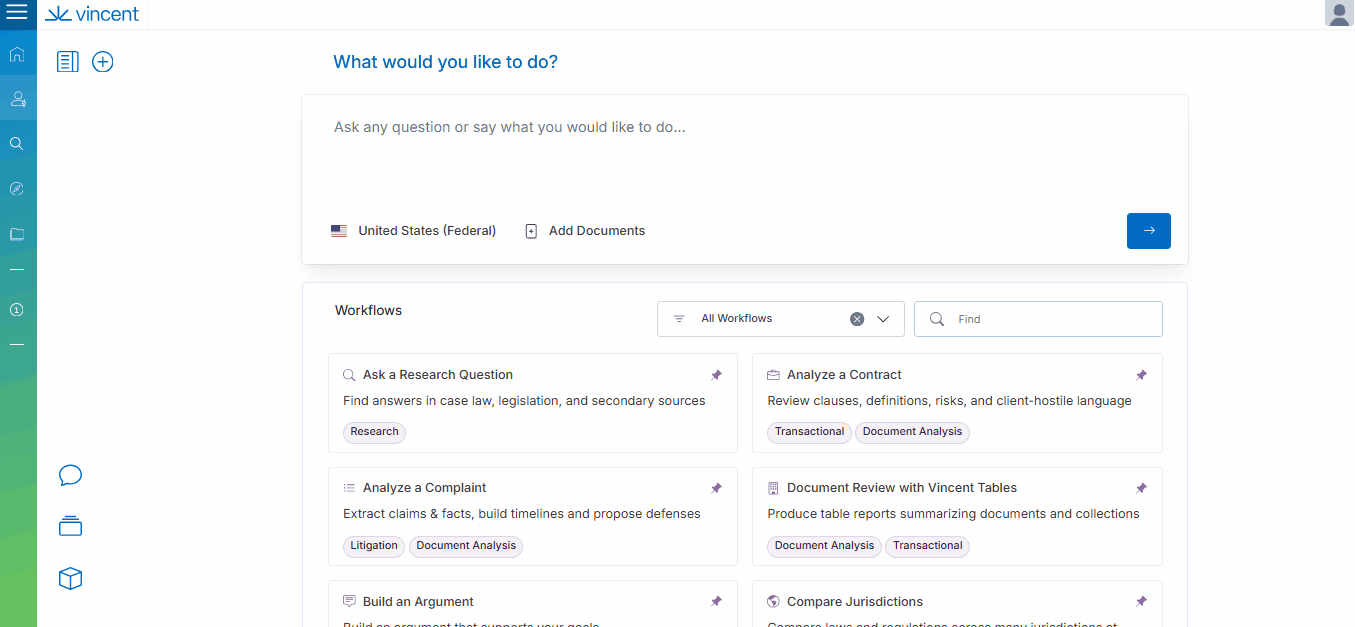Open the search icon in the left sidebar
The width and height of the screenshot is (1355, 627).
[x=17, y=143]
